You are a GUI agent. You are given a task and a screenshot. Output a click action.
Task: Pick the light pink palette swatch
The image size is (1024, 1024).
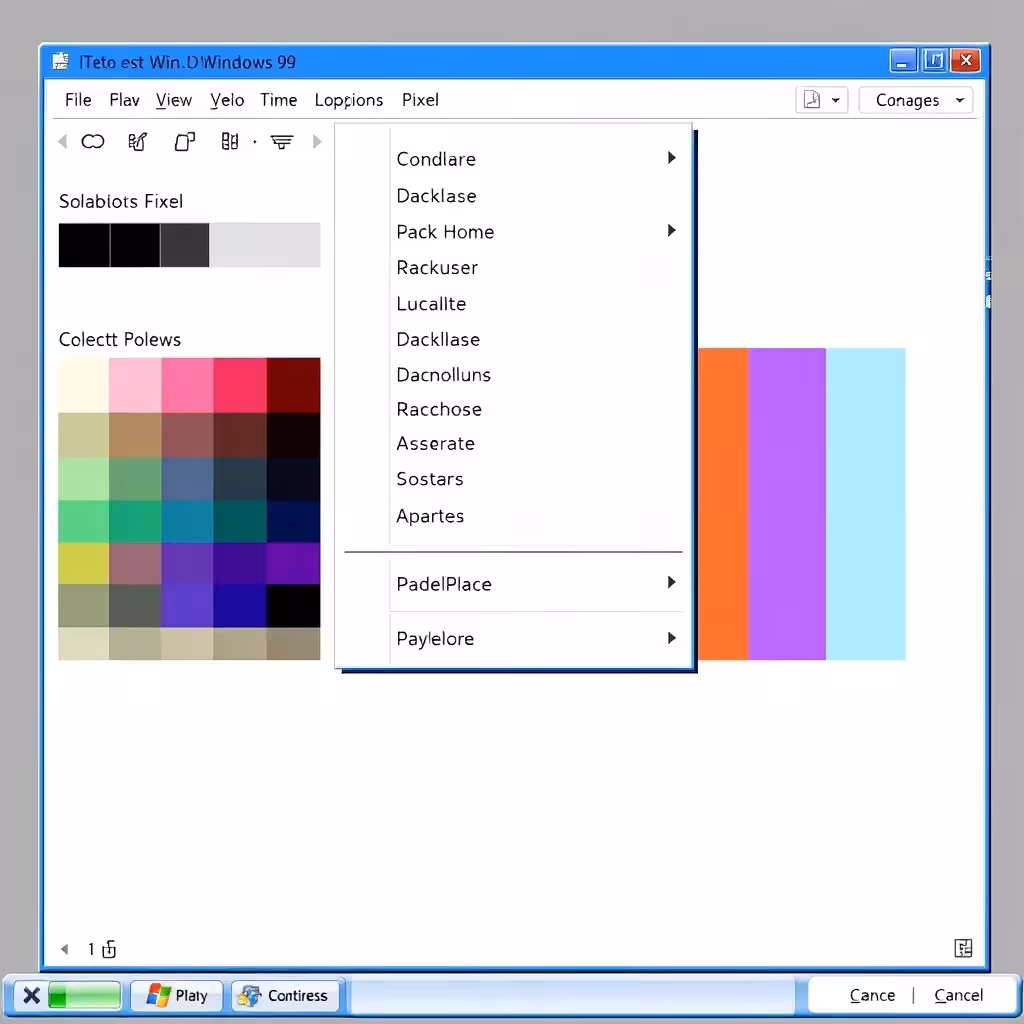(x=135, y=385)
